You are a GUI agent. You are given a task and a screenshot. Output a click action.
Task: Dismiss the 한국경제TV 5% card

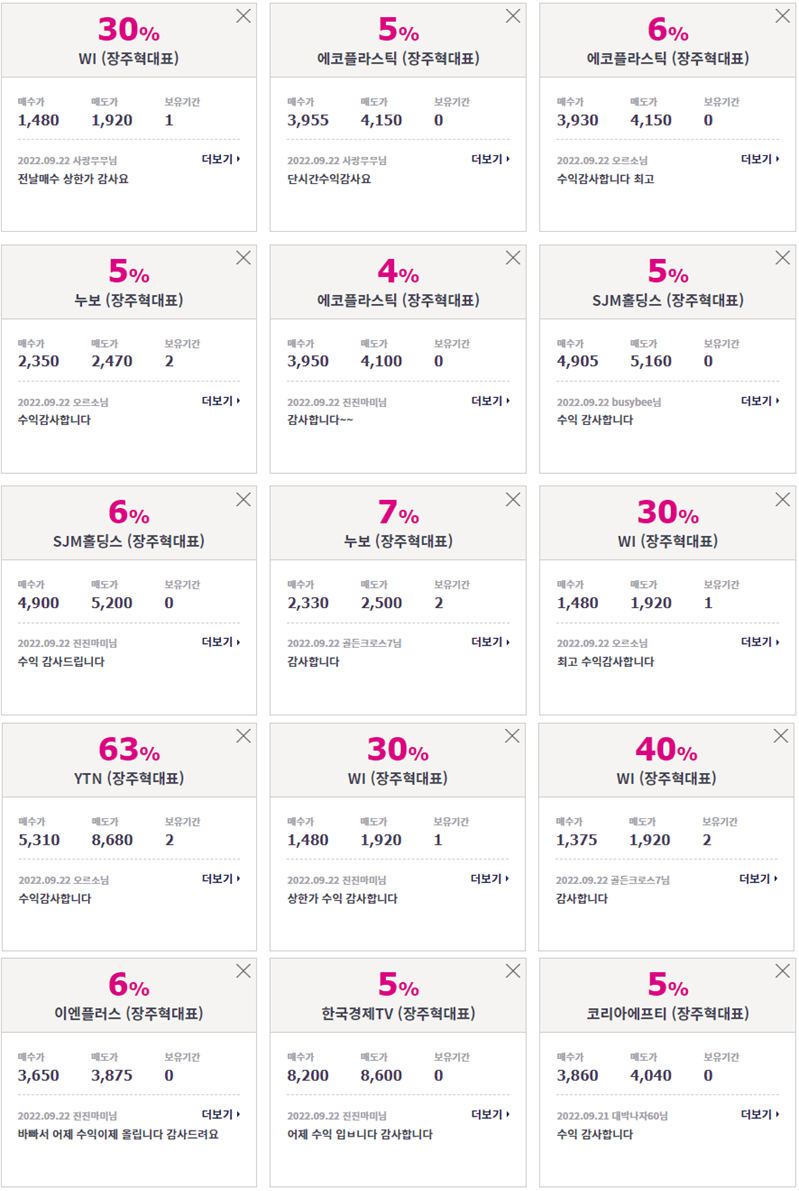pyautogui.click(x=513, y=971)
